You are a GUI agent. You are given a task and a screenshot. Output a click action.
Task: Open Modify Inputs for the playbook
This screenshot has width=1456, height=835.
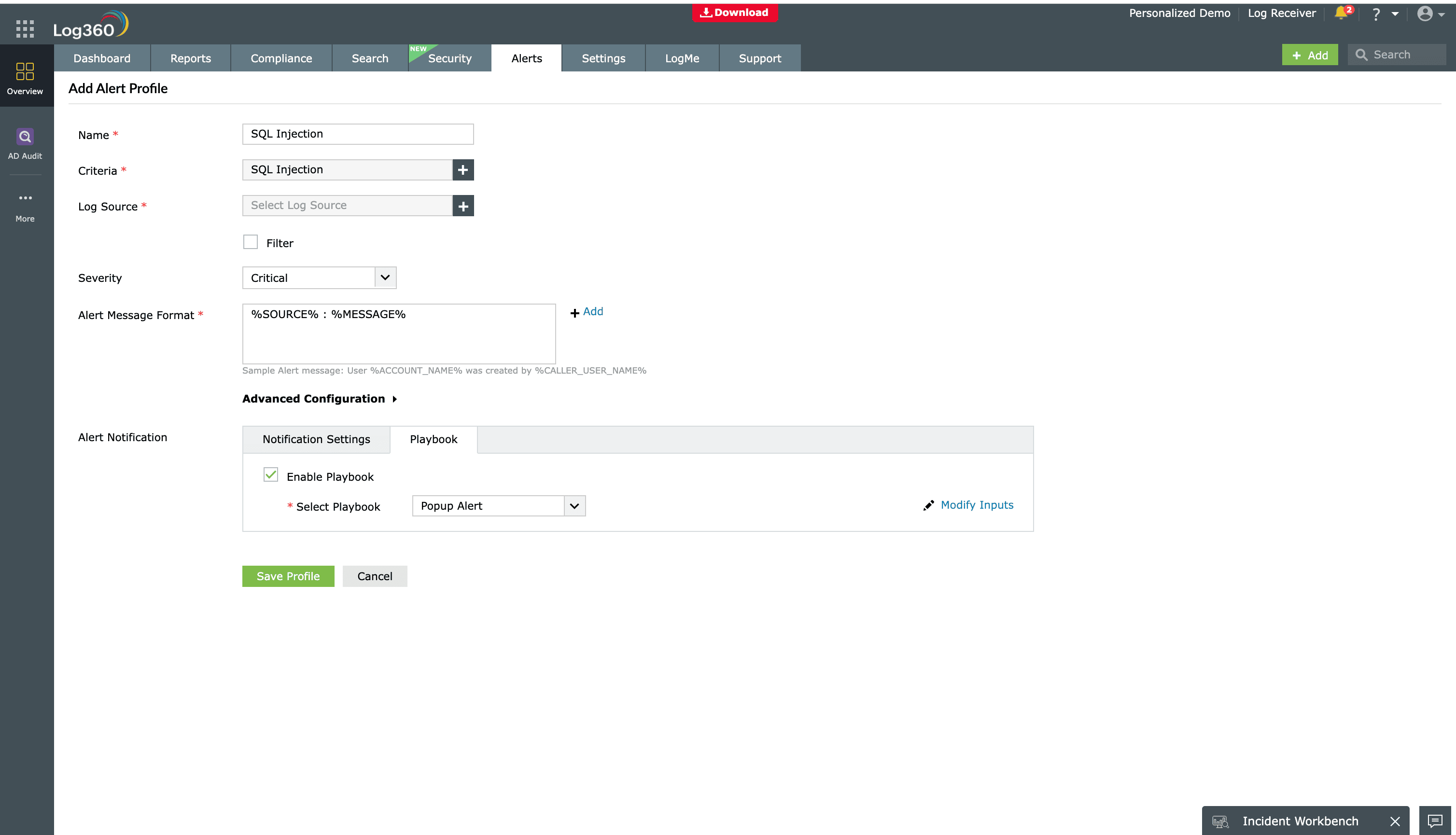point(977,505)
